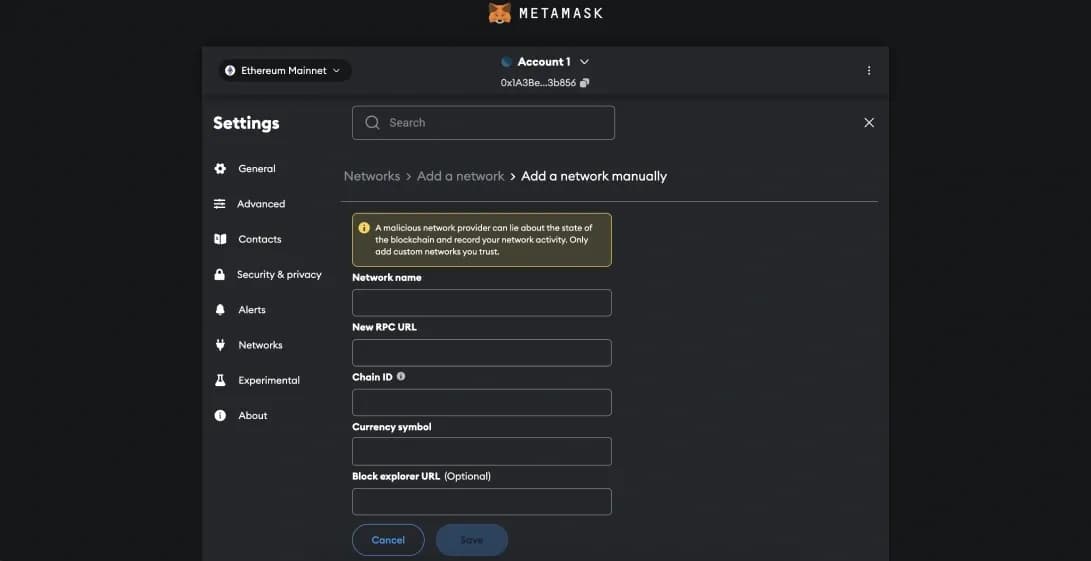The height and width of the screenshot is (561, 1091).
Task: Click the Advanced sliders icon
Action: (x=220, y=204)
